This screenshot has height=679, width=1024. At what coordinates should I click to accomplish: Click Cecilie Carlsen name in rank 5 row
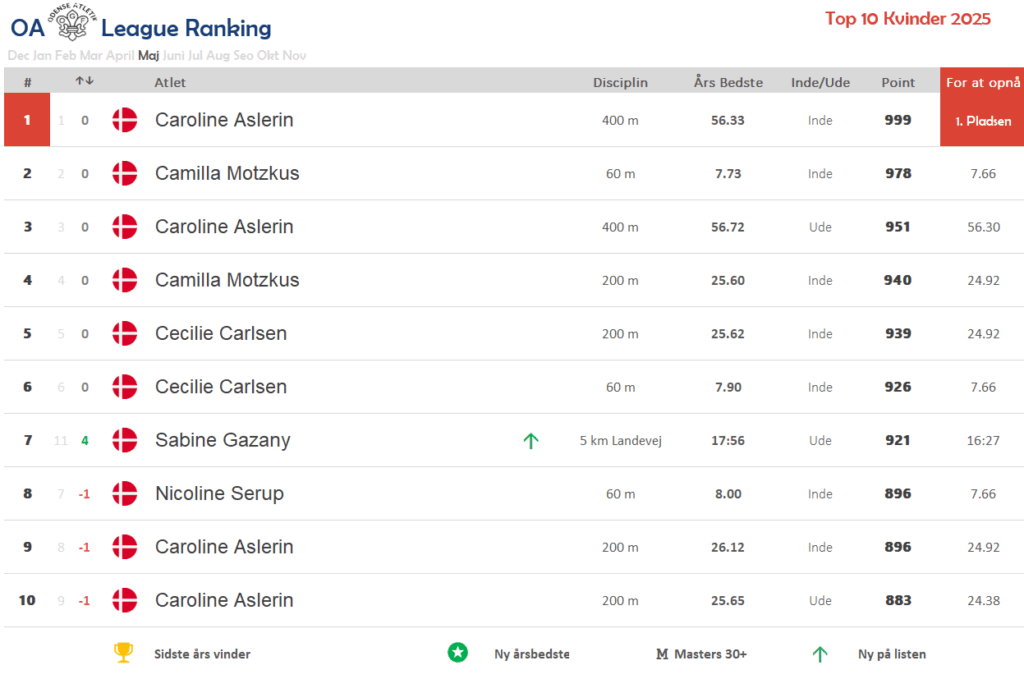(x=221, y=334)
